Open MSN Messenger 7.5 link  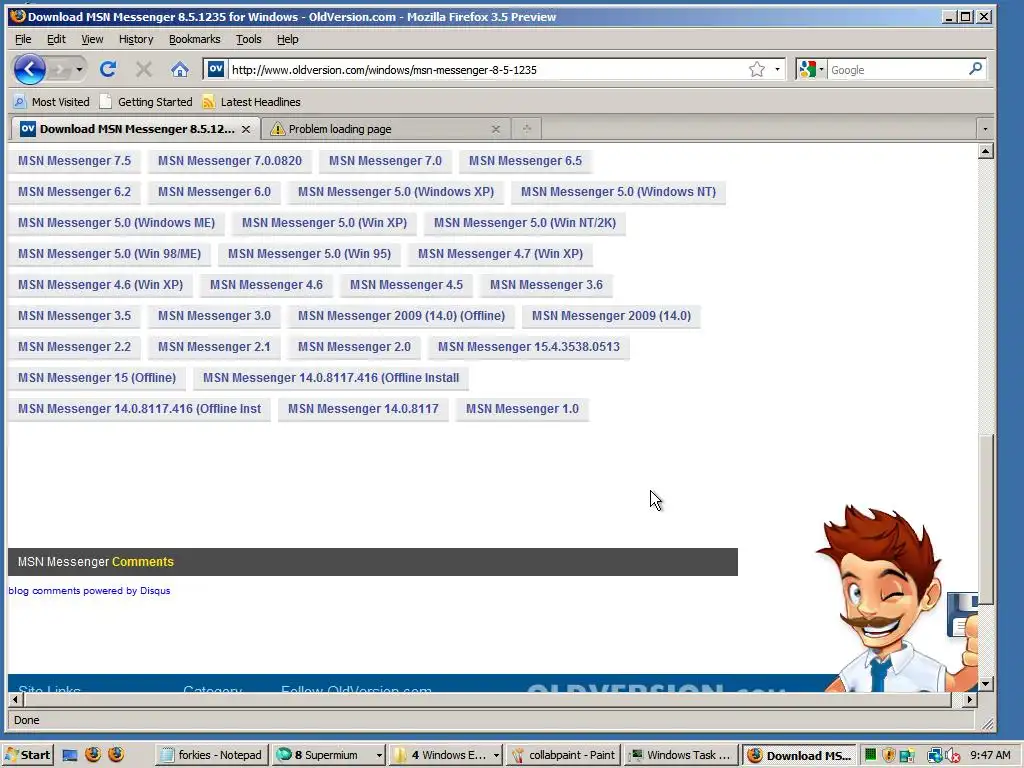tap(74, 161)
